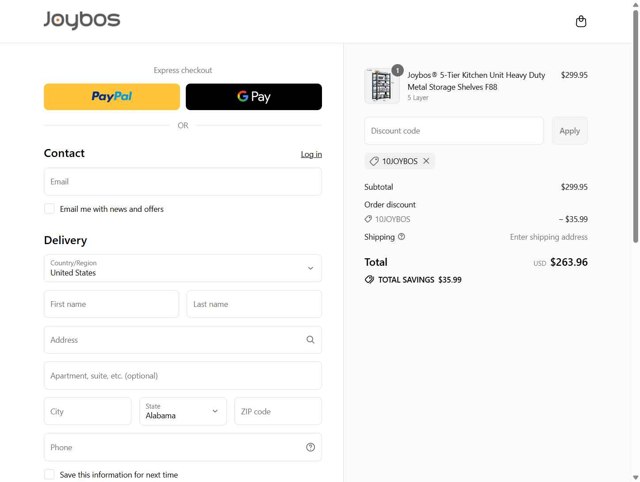Screen dimensions: 640x482
Task: Focus the Last name field
Action: 254,304
